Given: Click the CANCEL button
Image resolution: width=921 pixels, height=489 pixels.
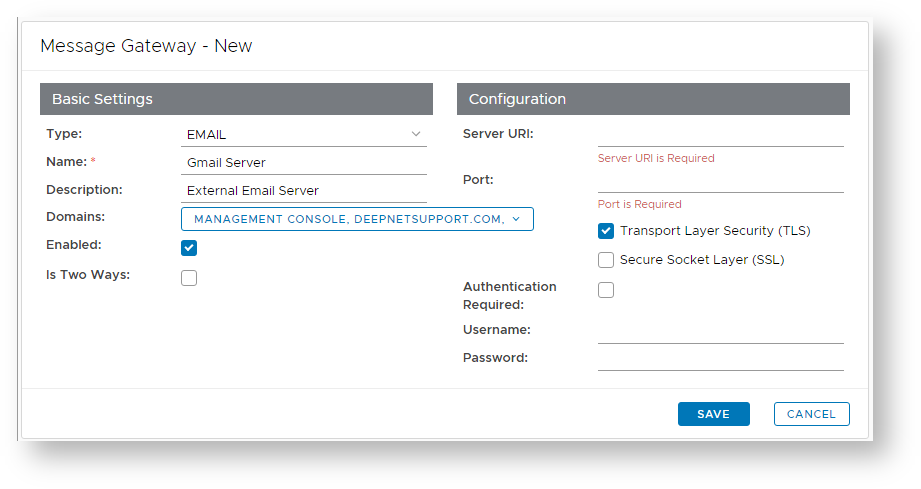Looking at the screenshot, I should (811, 414).
